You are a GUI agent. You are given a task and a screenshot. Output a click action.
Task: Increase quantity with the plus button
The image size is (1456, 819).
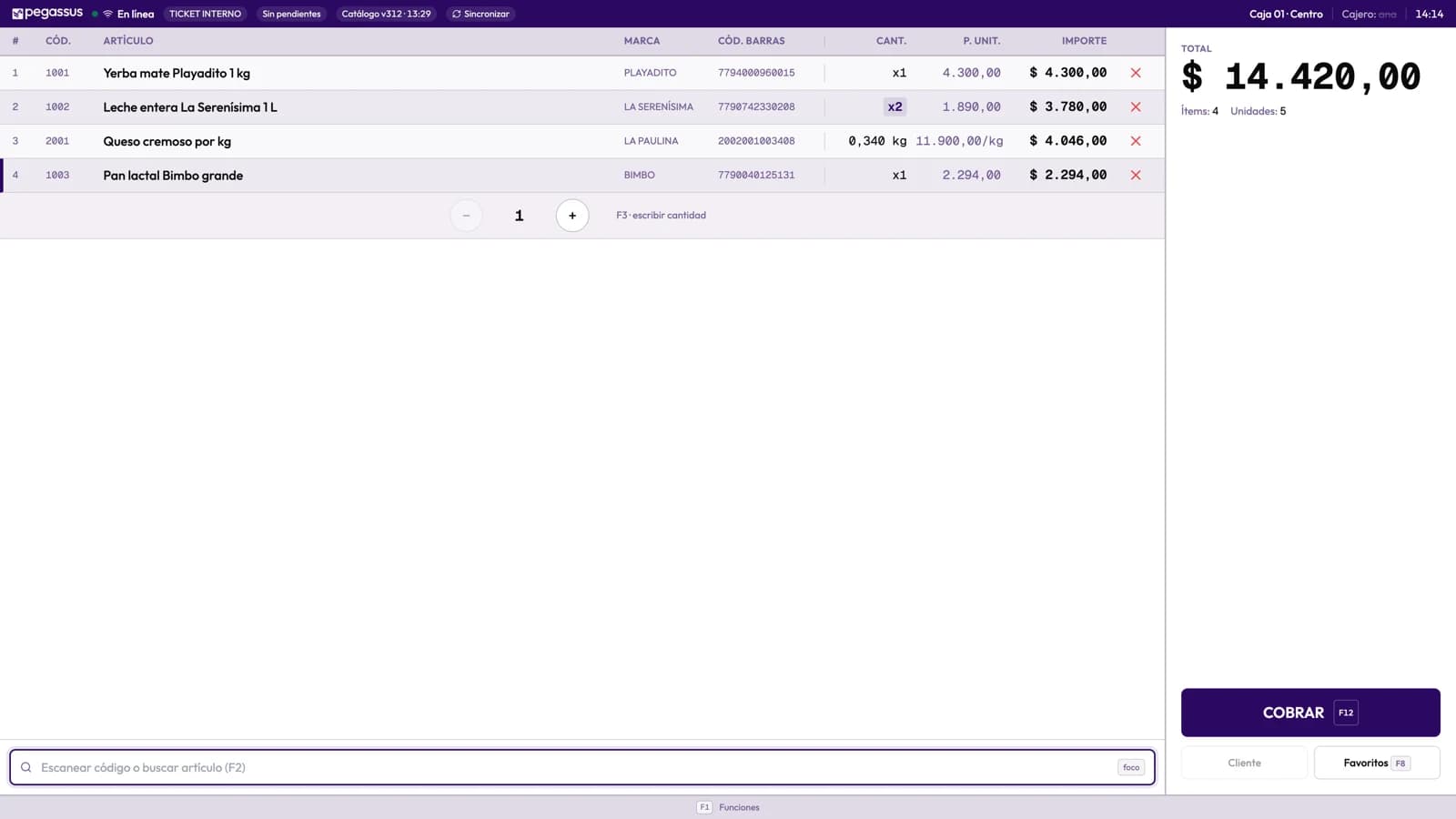(x=572, y=216)
